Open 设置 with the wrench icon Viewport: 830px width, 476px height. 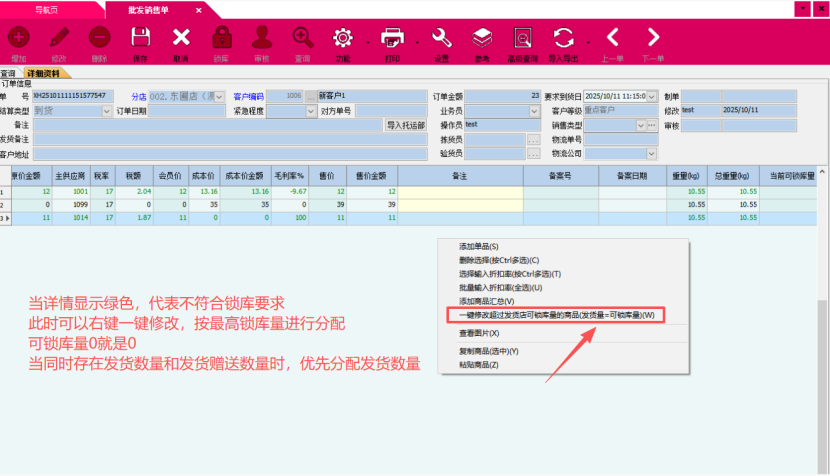(441, 38)
